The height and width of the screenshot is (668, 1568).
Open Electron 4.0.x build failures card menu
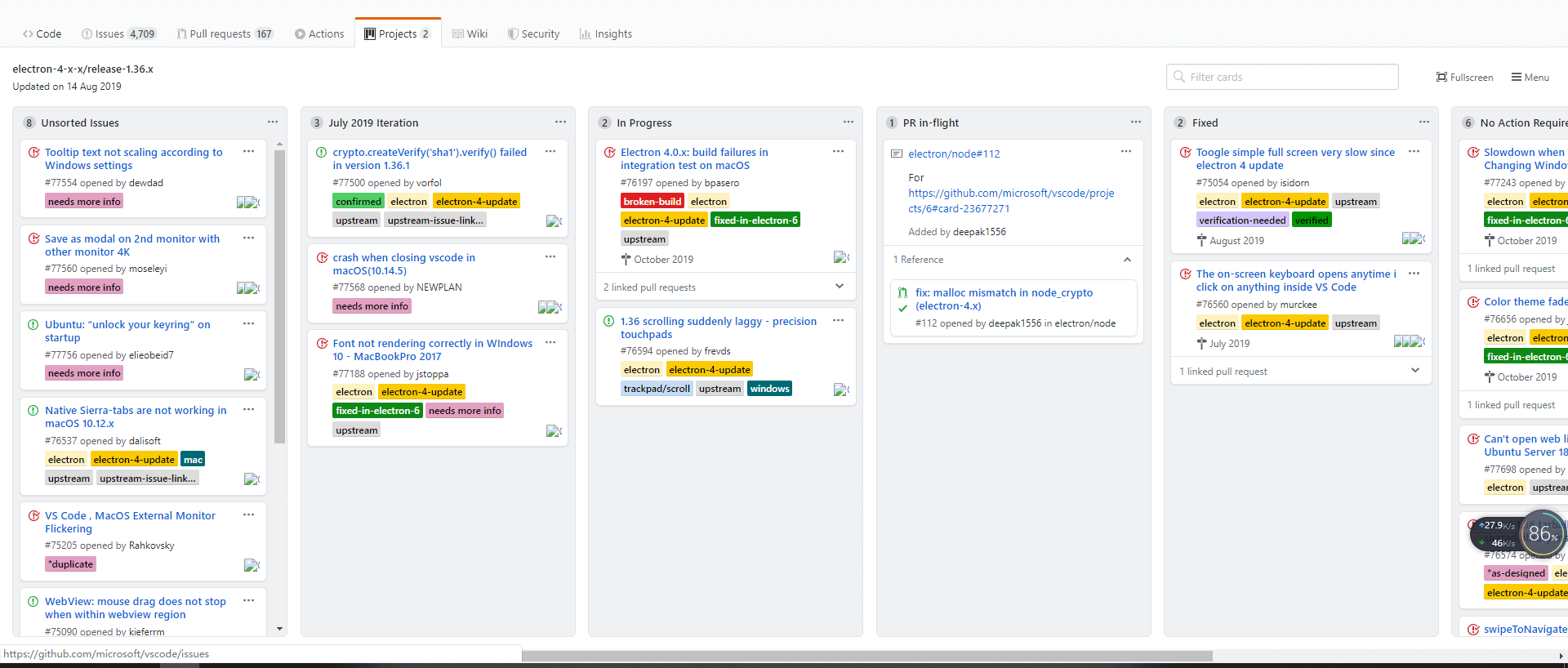tap(839, 151)
